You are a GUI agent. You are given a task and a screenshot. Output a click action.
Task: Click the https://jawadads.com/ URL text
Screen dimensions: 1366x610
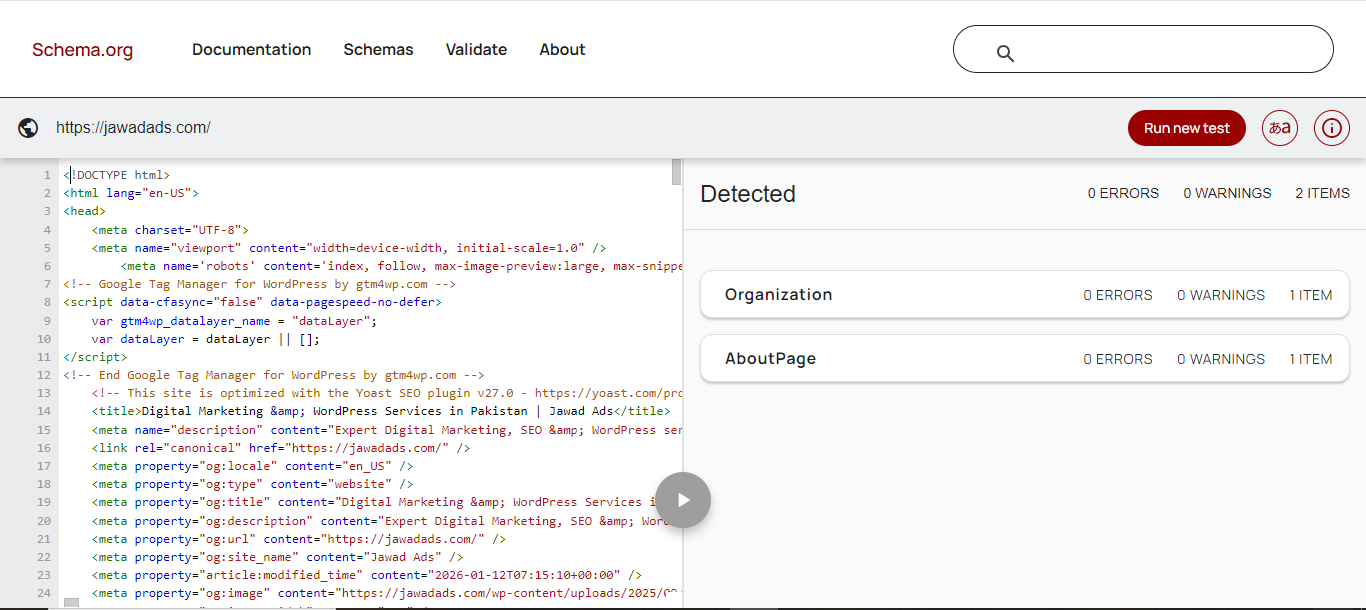[x=133, y=128]
